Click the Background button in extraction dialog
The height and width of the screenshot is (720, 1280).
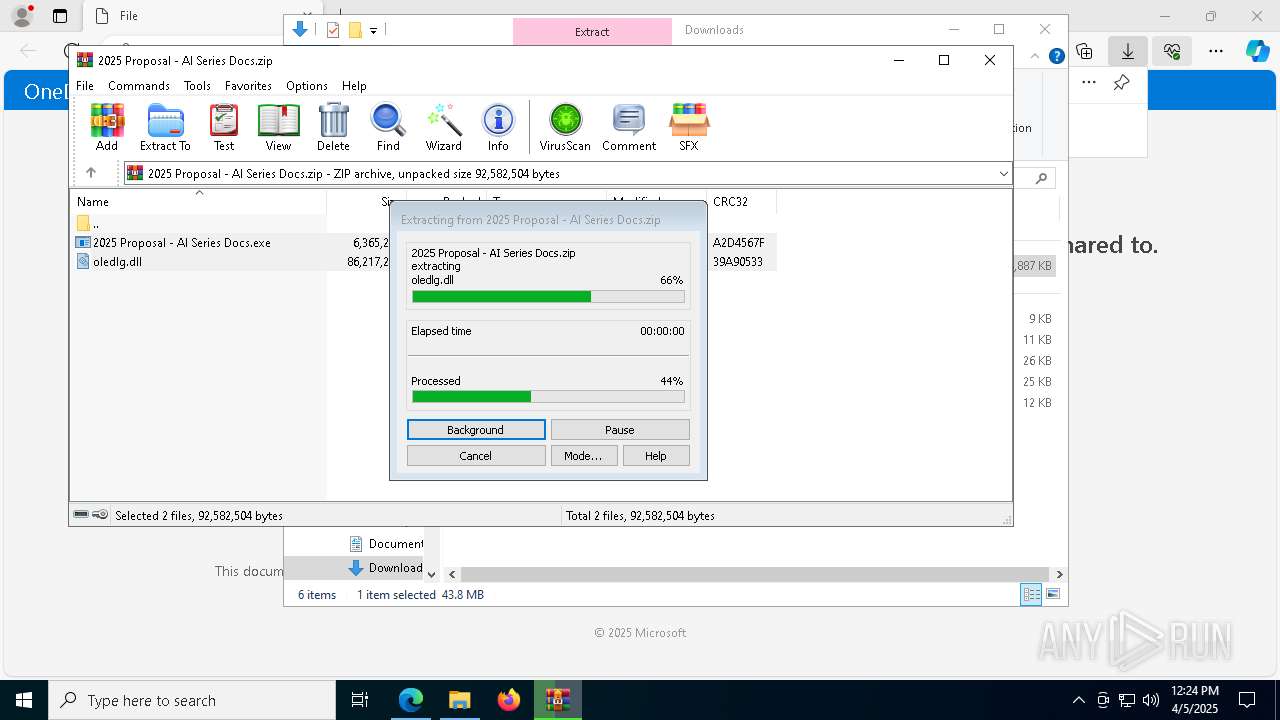coord(476,430)
